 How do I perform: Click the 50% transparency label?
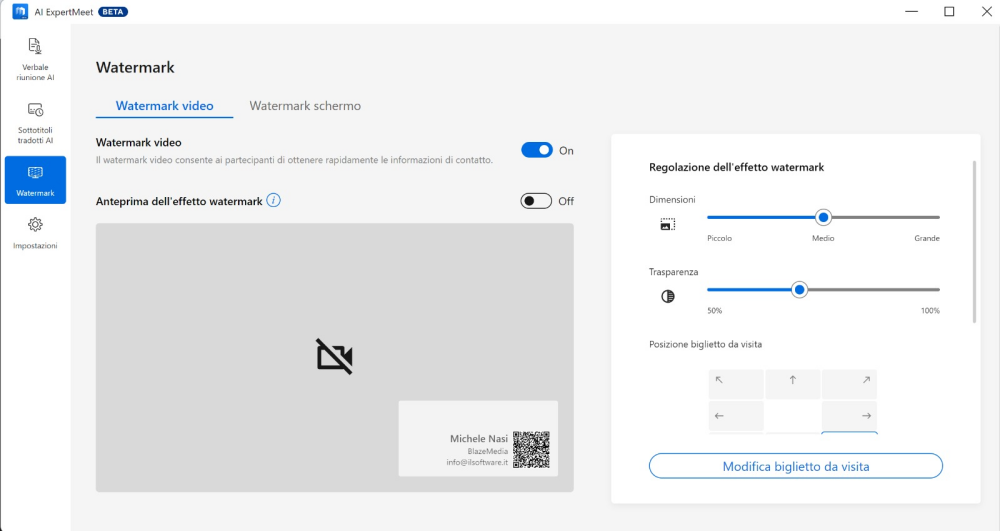coord(714,311)
